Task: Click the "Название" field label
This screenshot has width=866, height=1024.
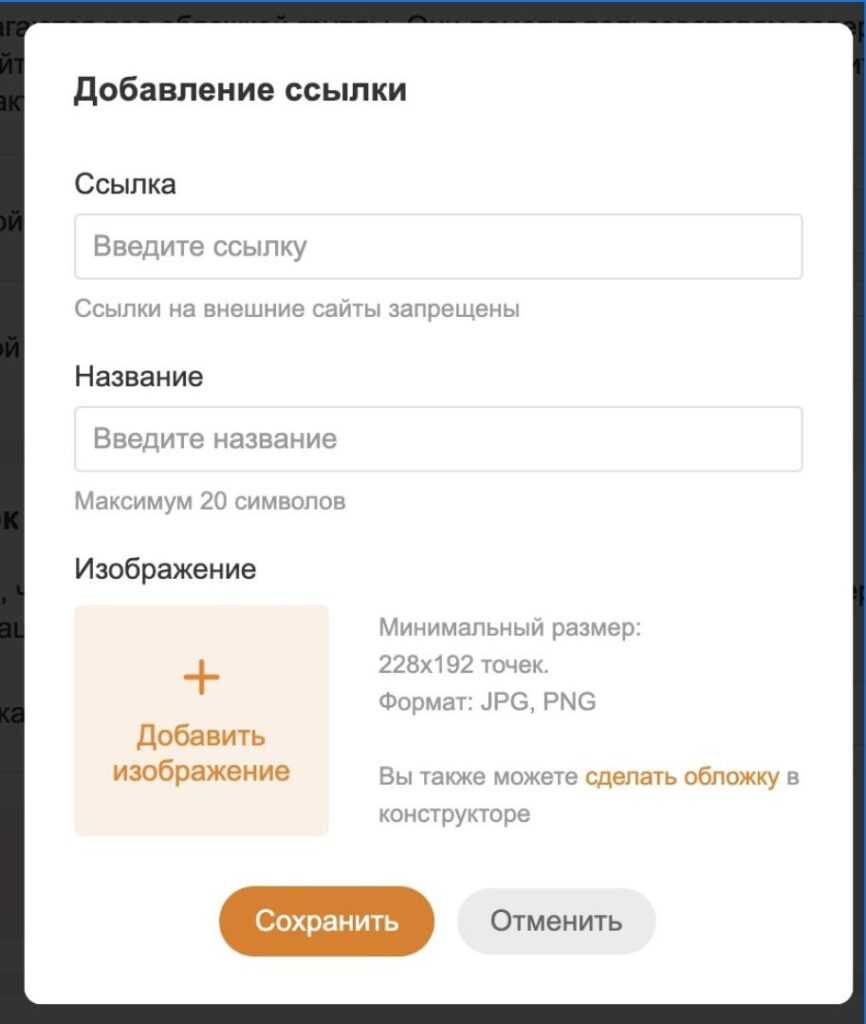Action: (x=138, y=376)
